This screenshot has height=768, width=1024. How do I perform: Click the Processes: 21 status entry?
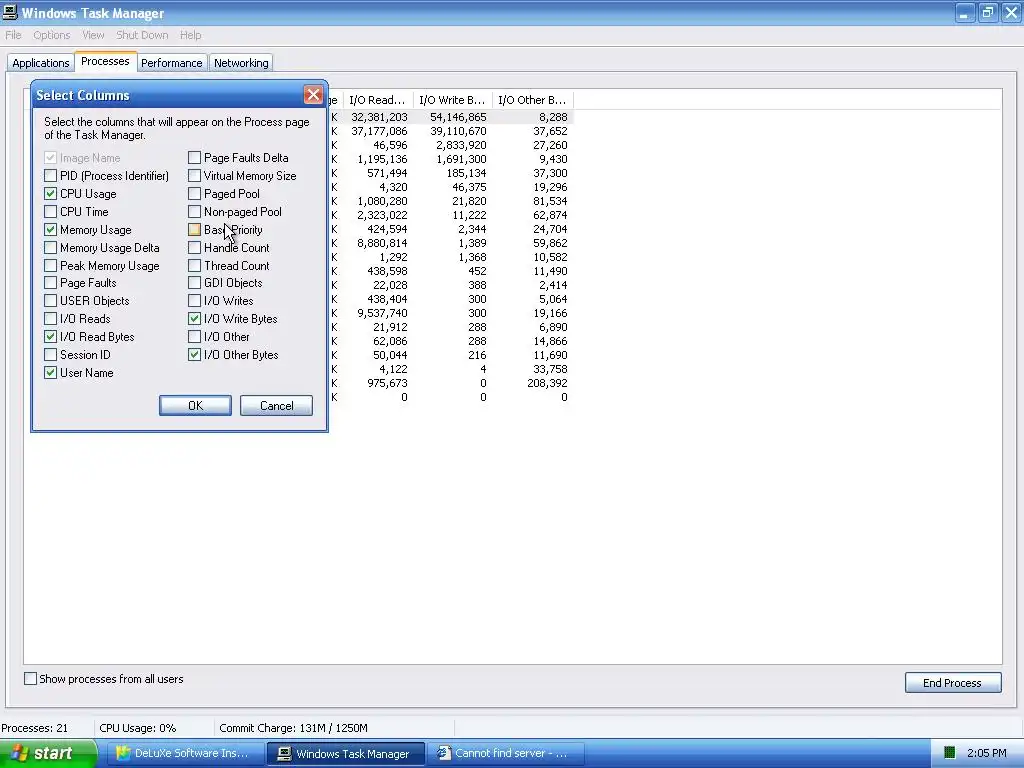(35, 728)
